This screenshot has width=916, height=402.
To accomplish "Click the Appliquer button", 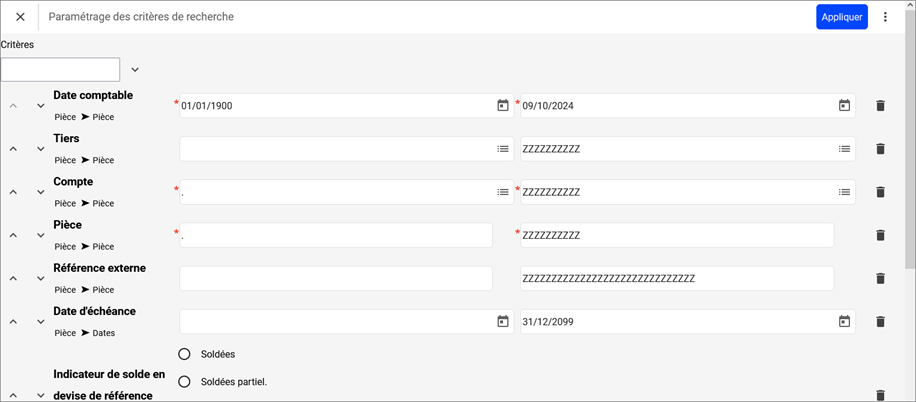I will point(841,17).
